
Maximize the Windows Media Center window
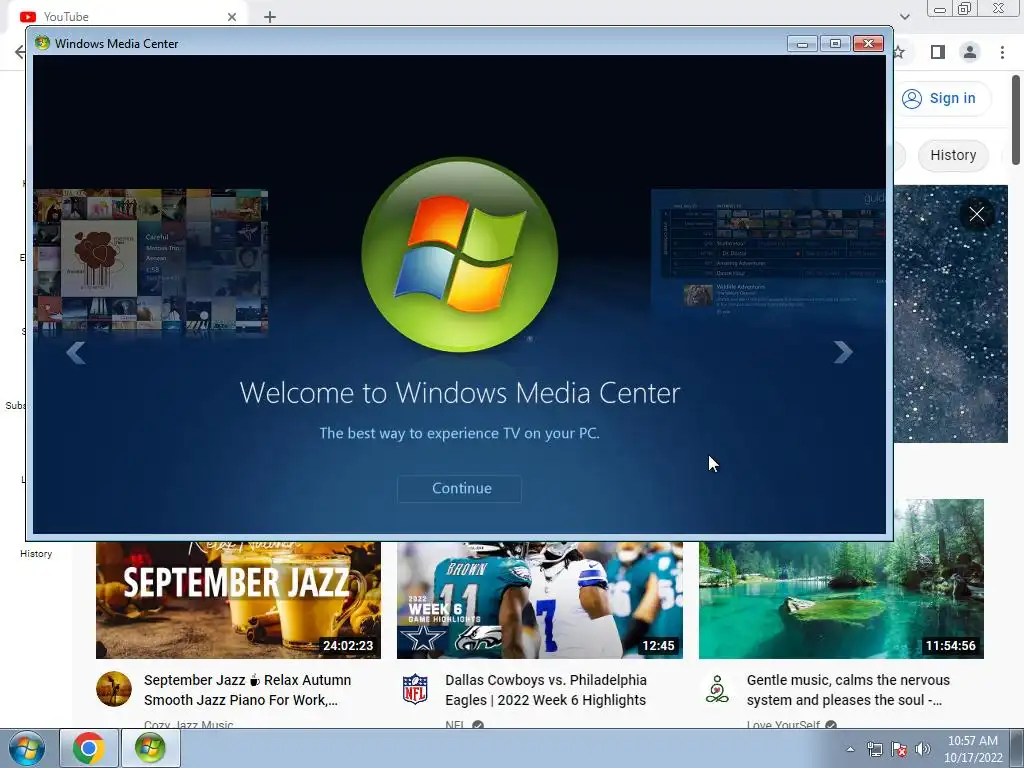[835, 44]
